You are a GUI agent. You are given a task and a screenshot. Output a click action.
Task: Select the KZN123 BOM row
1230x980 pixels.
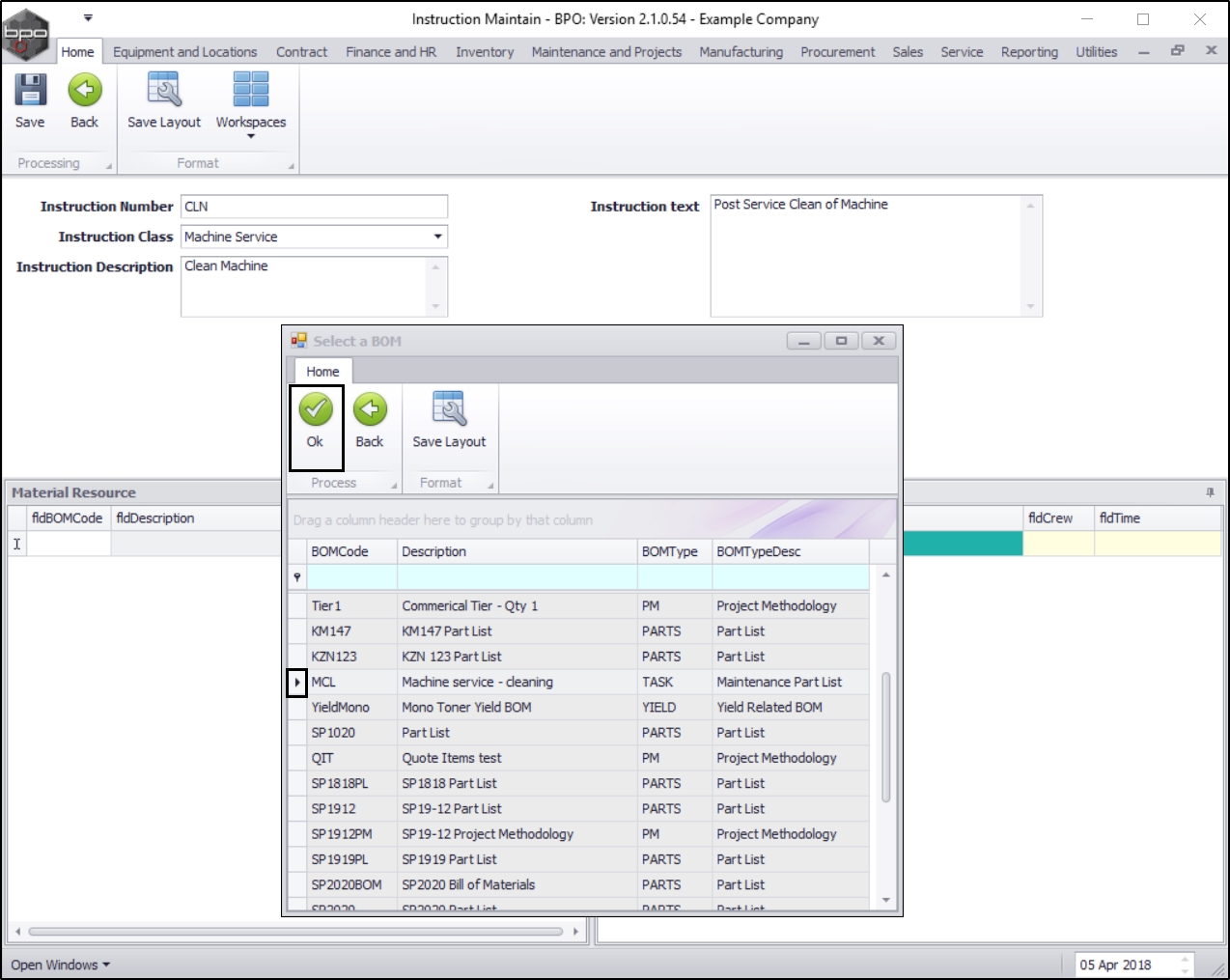[578, 657]
